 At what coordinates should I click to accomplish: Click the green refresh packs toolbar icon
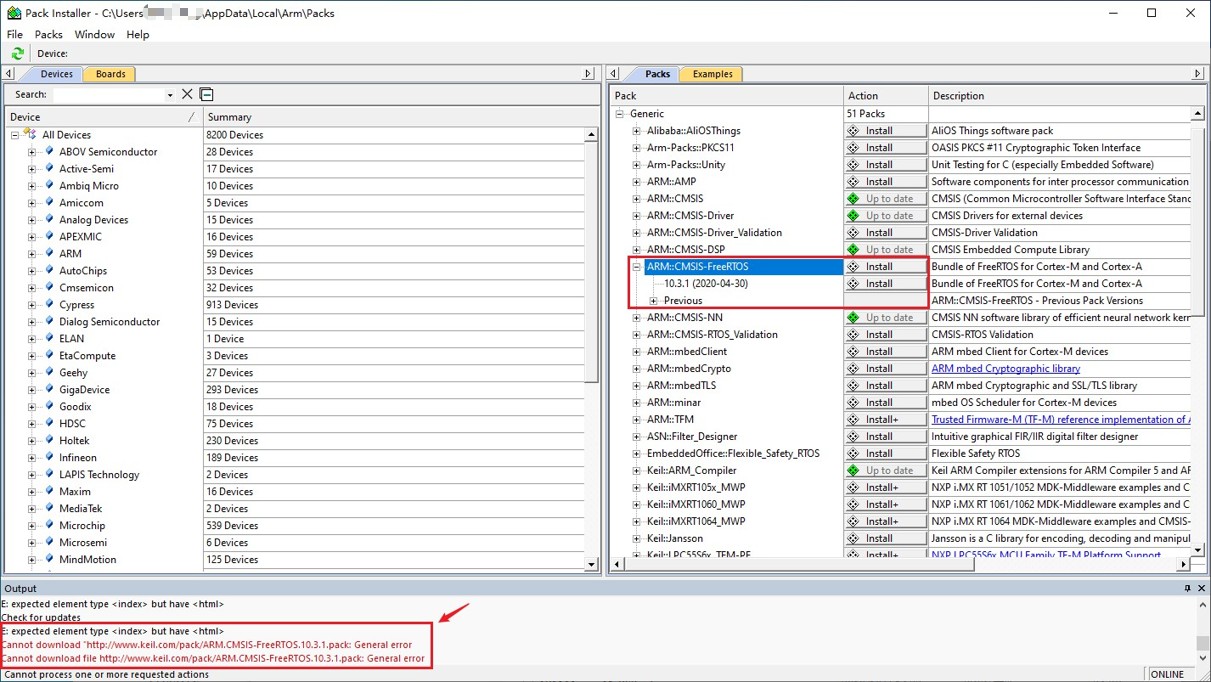pos(17,53)
